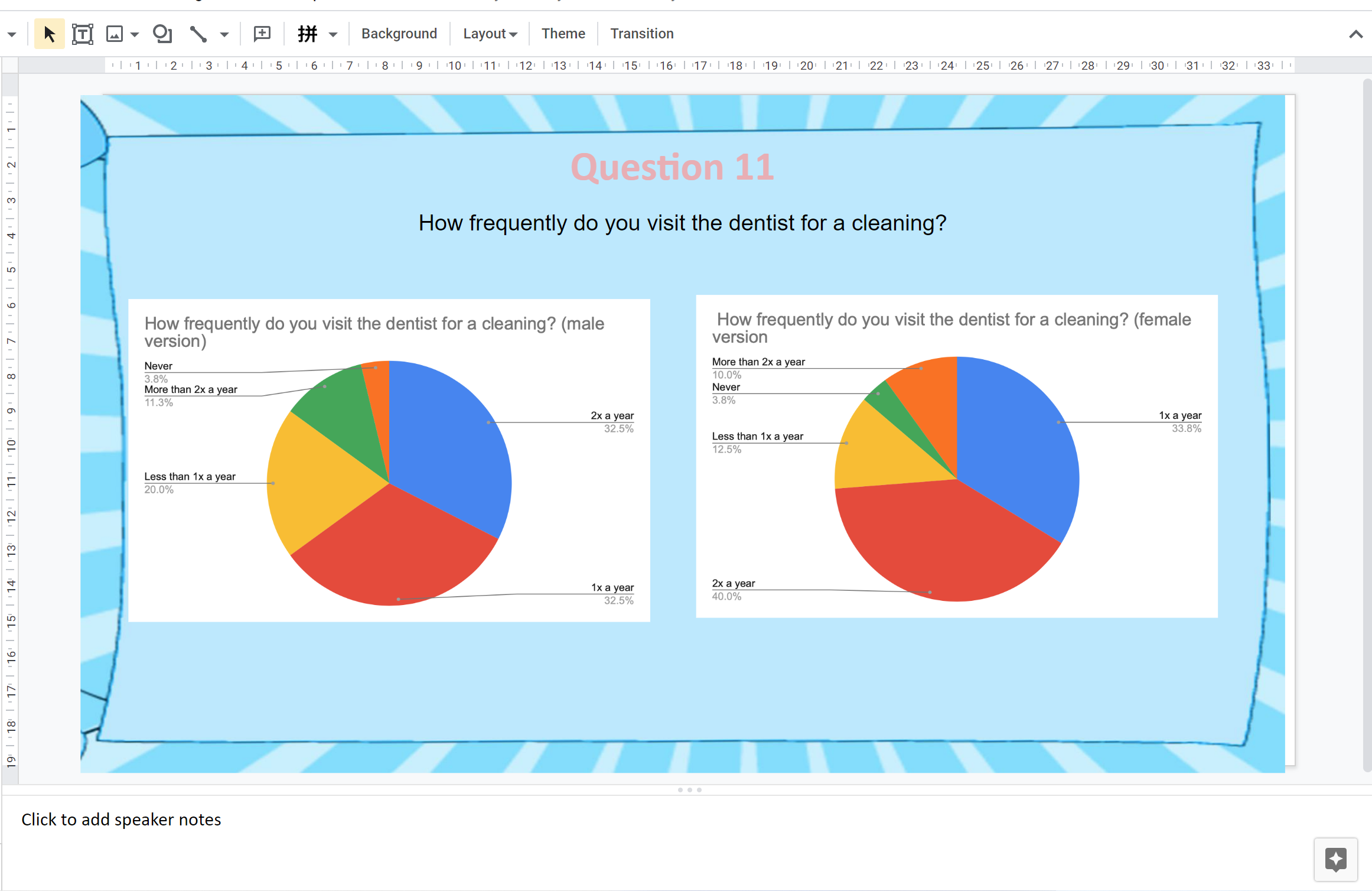
Task: Open the Layout dropdown menu
Action: tap(490, 34)
